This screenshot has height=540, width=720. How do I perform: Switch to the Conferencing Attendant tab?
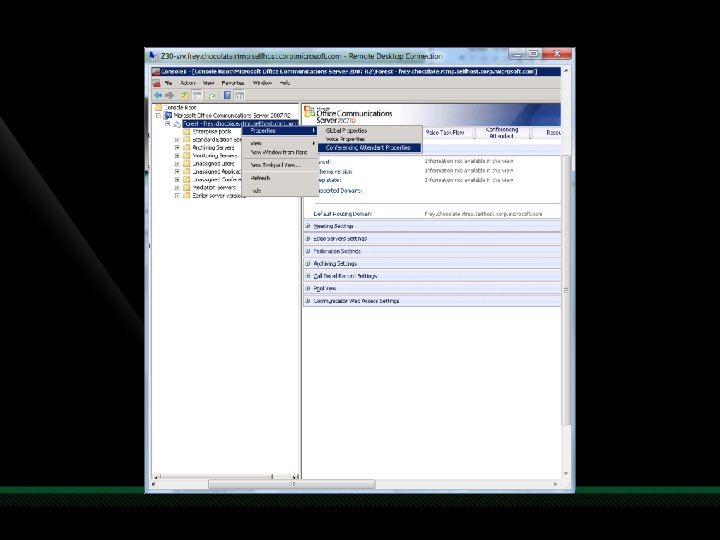pyautogui.click(x=502, y=133)
